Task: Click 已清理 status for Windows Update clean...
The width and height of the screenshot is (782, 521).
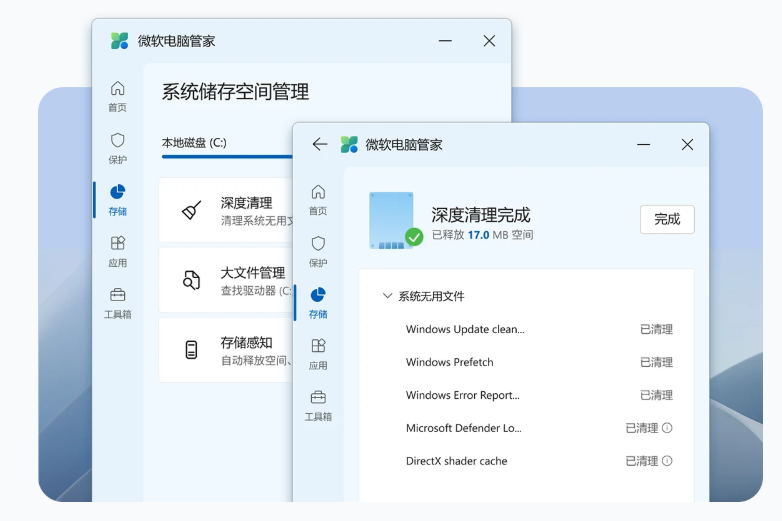Action: tap(656, 329)
